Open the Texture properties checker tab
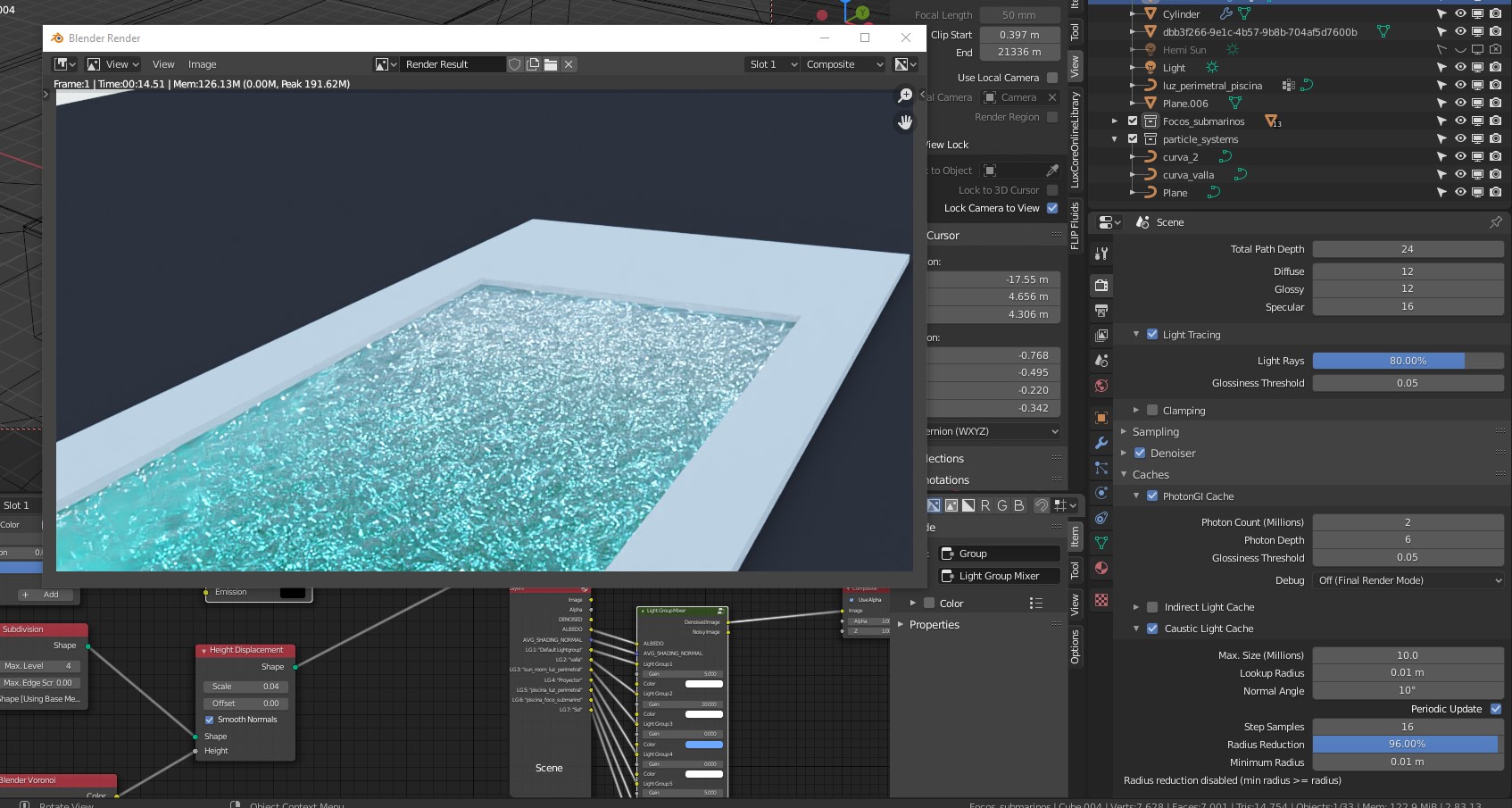The image size is (1512, 808). [x=1101, y=600]
